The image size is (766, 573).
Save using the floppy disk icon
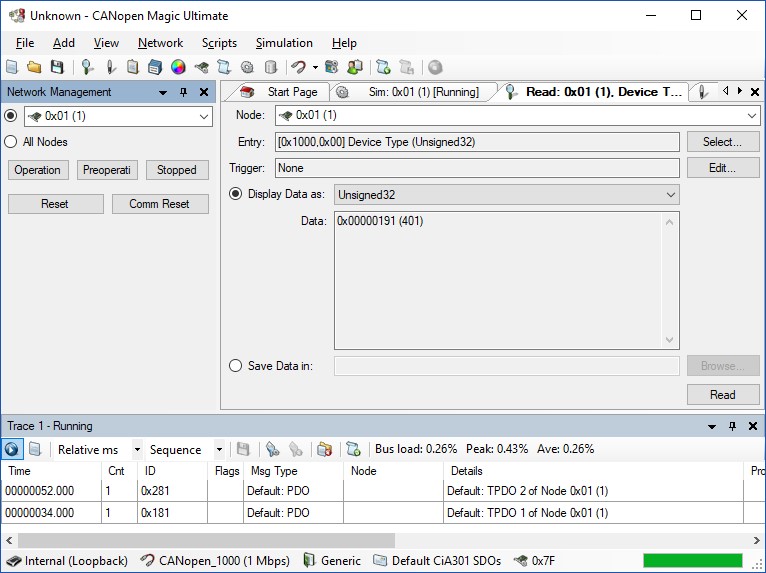click(x=58, y=67)
